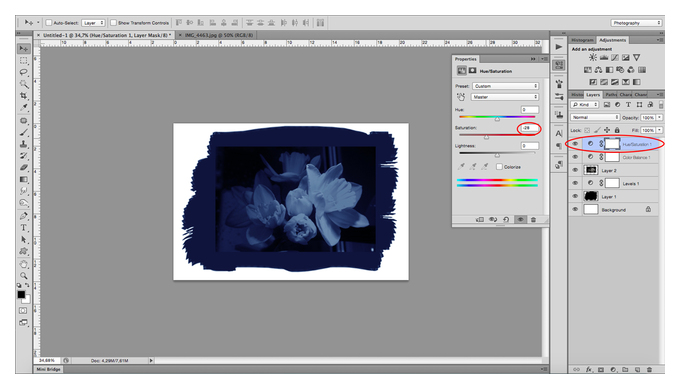
Task: Select the Quick Selection tool
Action: tap(23, 84)
